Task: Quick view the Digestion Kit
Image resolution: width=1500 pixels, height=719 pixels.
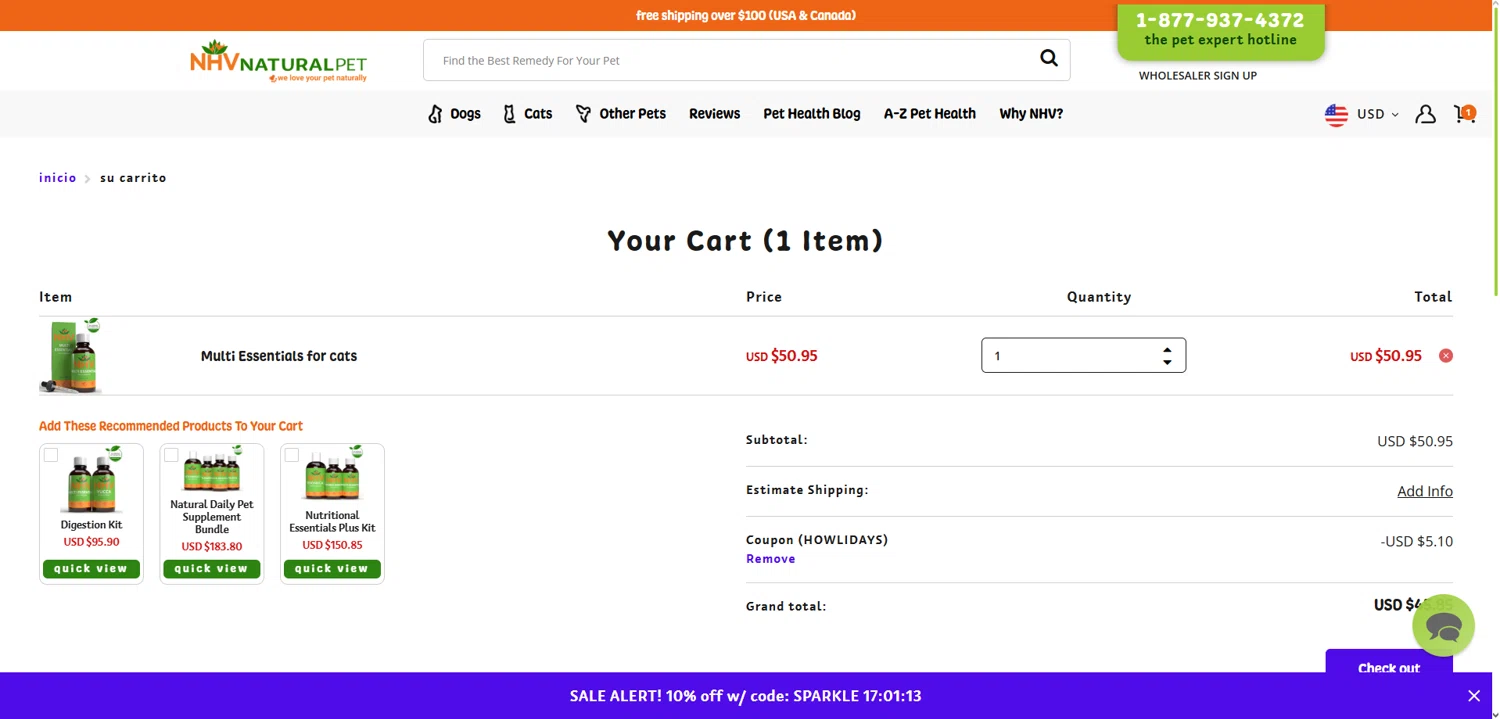Action: point(91,569)
